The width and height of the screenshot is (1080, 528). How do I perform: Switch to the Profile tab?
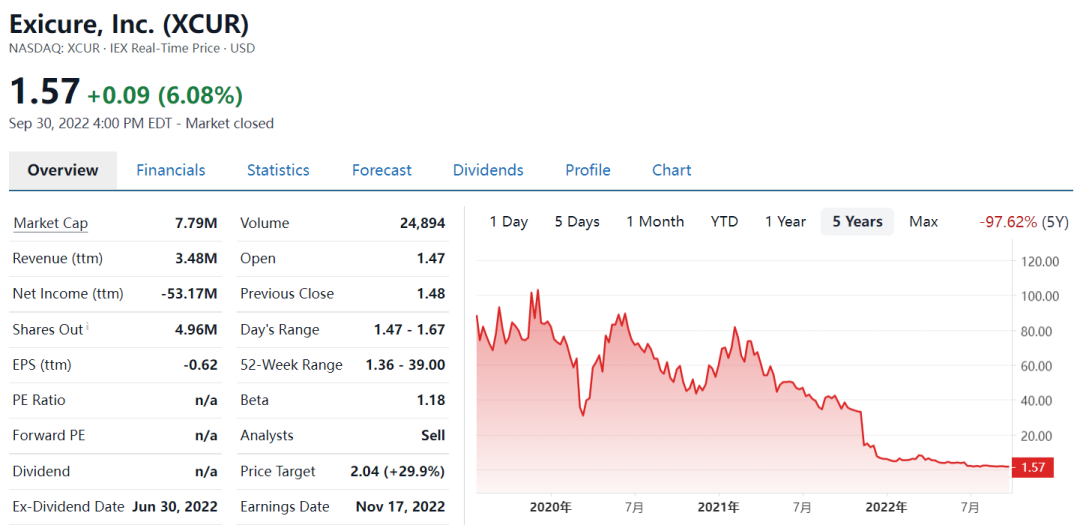588,170
